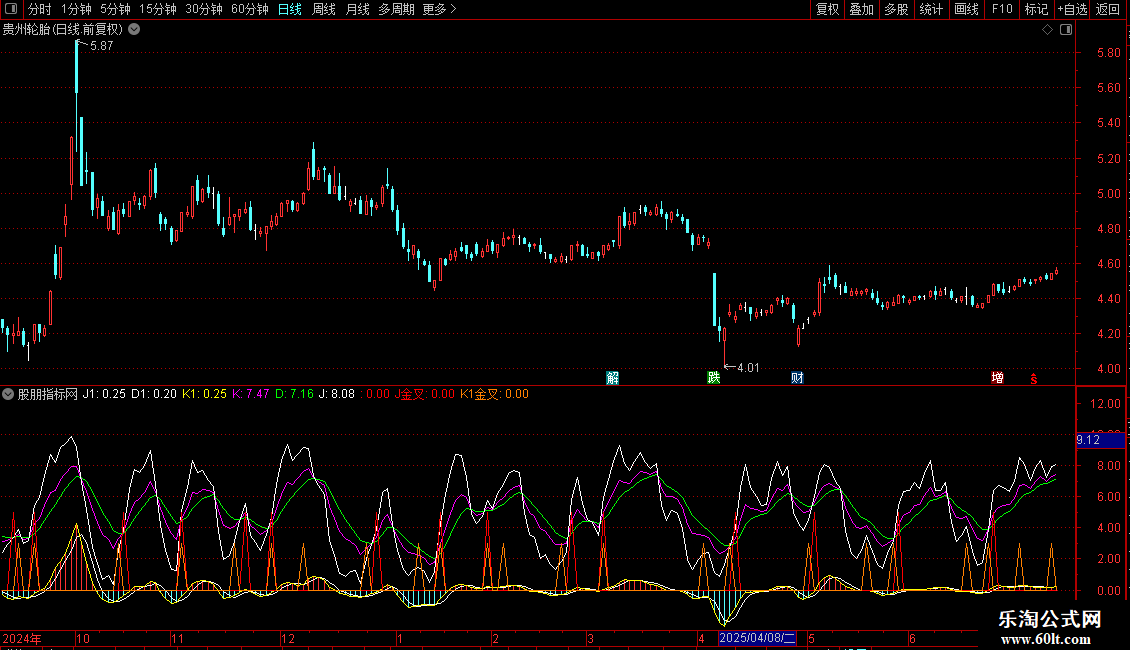Open the 更多 periods expander
This screenshot has height=650, width=1130.
click(x=439, y=9)
